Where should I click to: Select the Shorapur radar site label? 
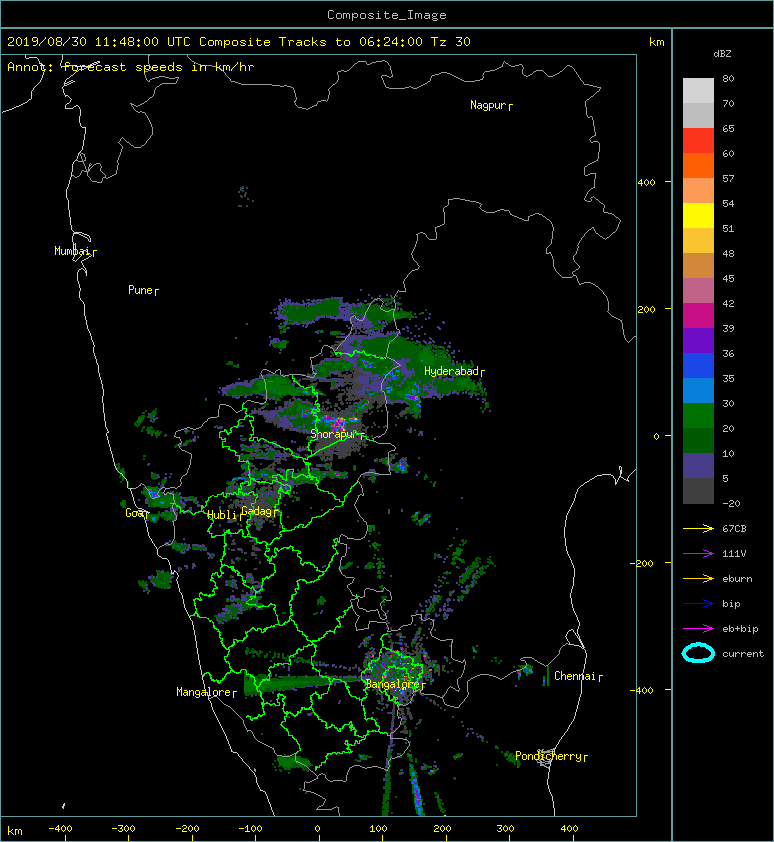pos(337,434)
